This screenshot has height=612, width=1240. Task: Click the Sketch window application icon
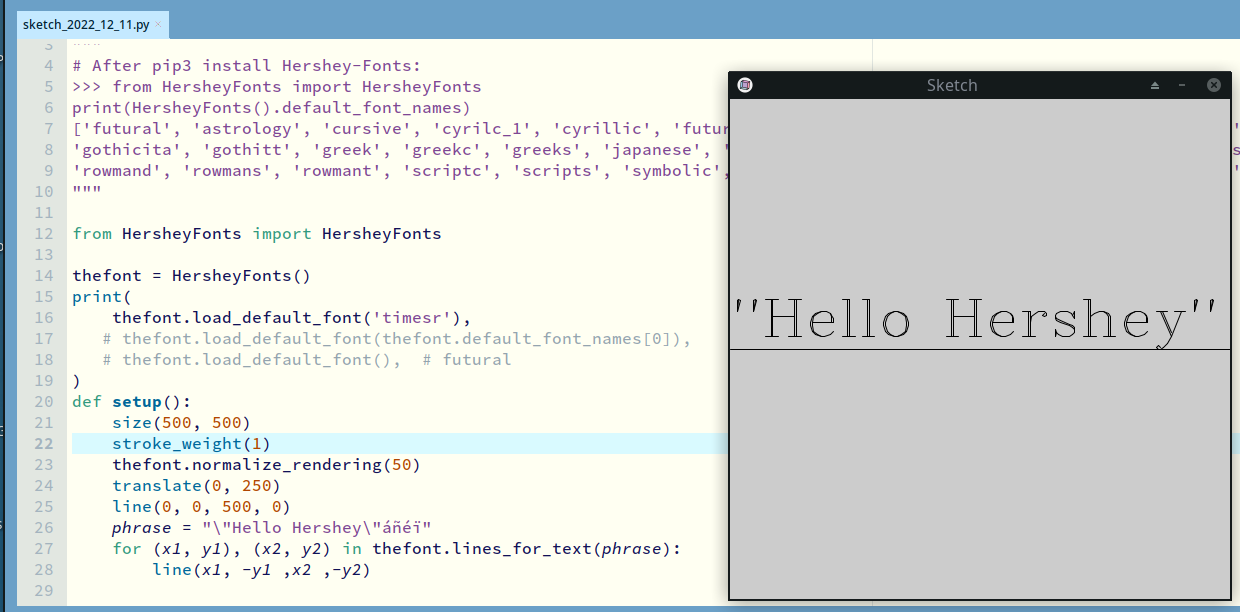[x=745, y=85]
